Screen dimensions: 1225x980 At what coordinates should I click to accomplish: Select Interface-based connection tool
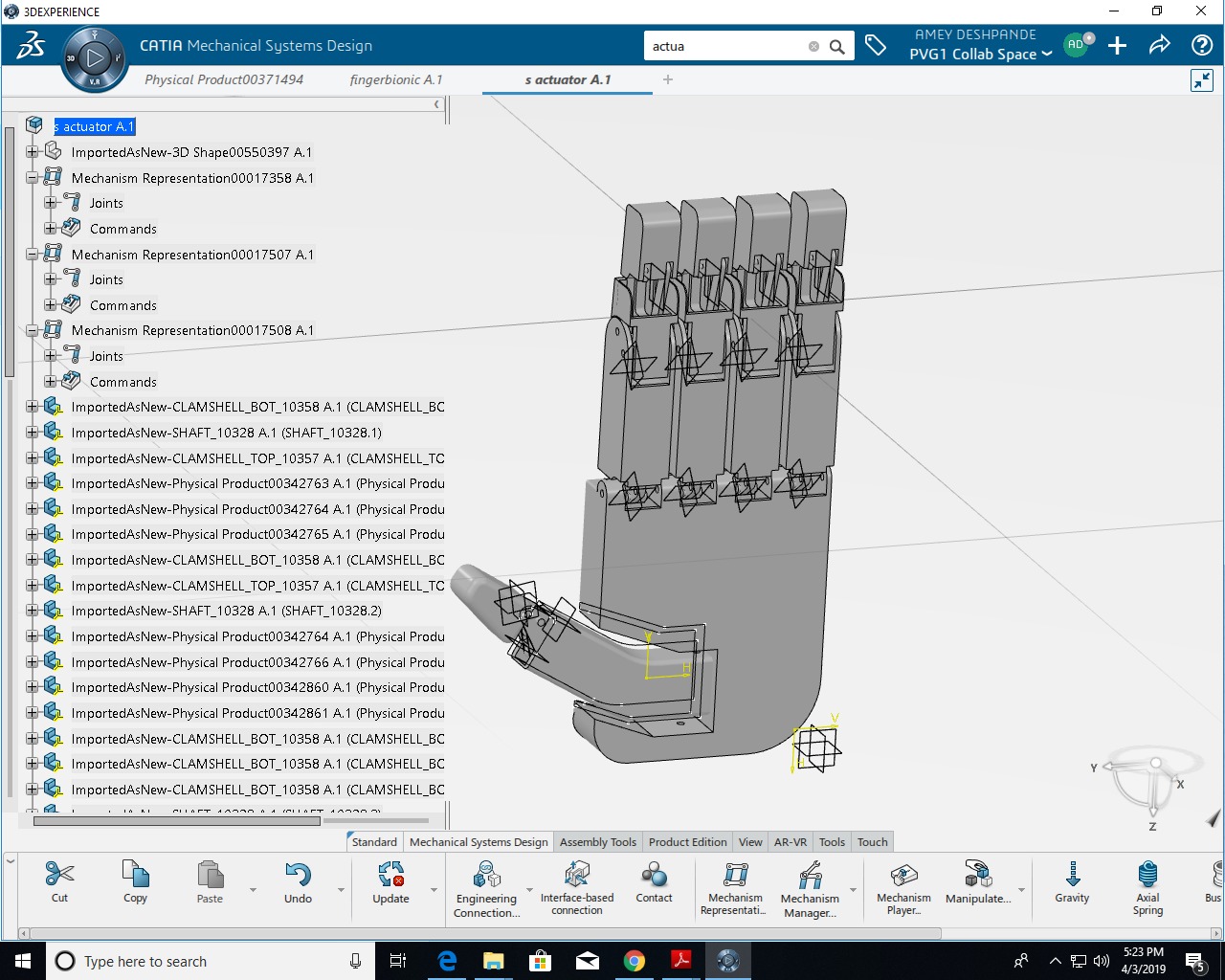pyautogui.click(x=577, y=874)
